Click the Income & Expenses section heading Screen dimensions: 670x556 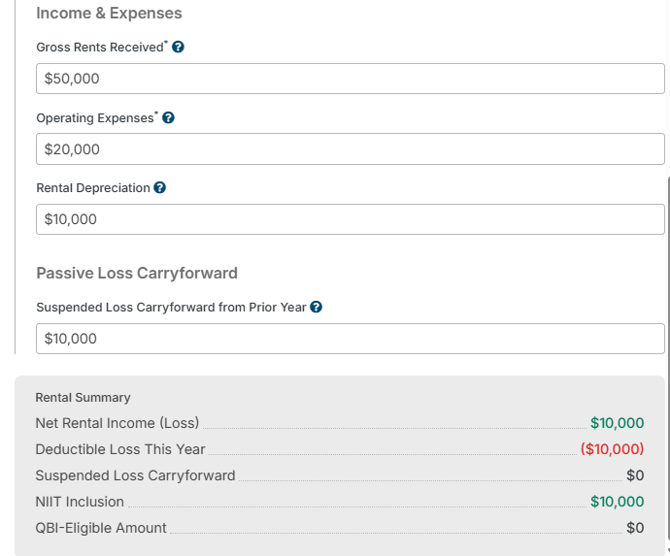pyautogui.click(x=109, y=13)
